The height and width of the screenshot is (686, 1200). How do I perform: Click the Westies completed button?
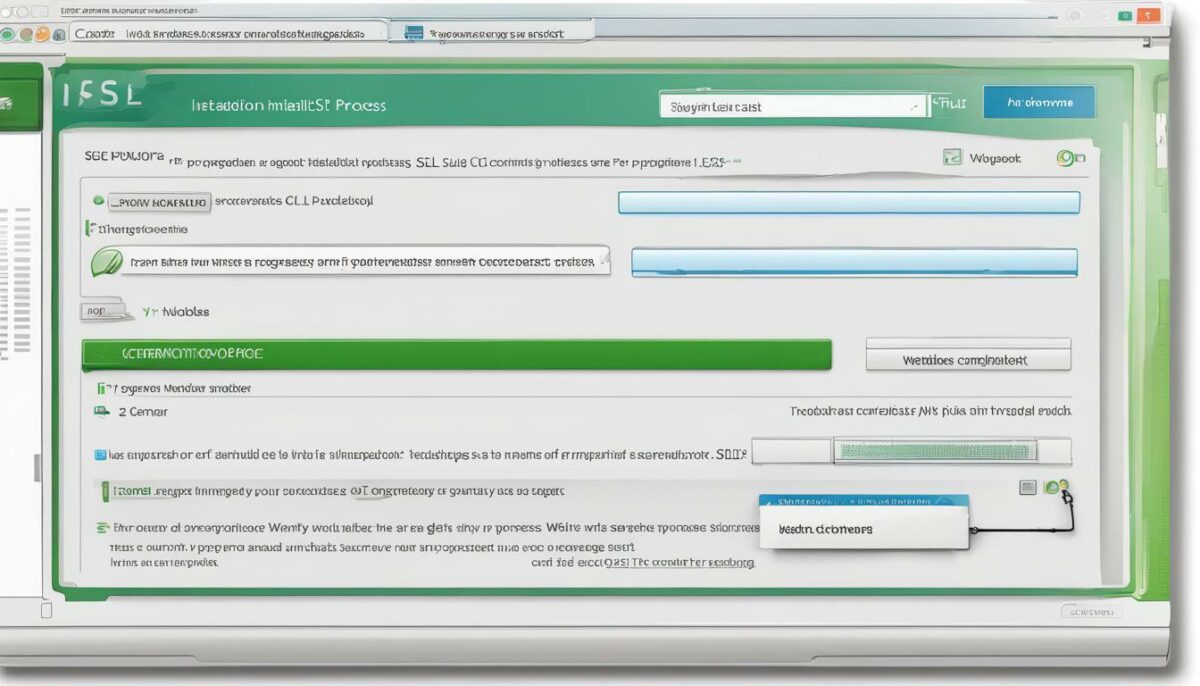coord(968,357)
